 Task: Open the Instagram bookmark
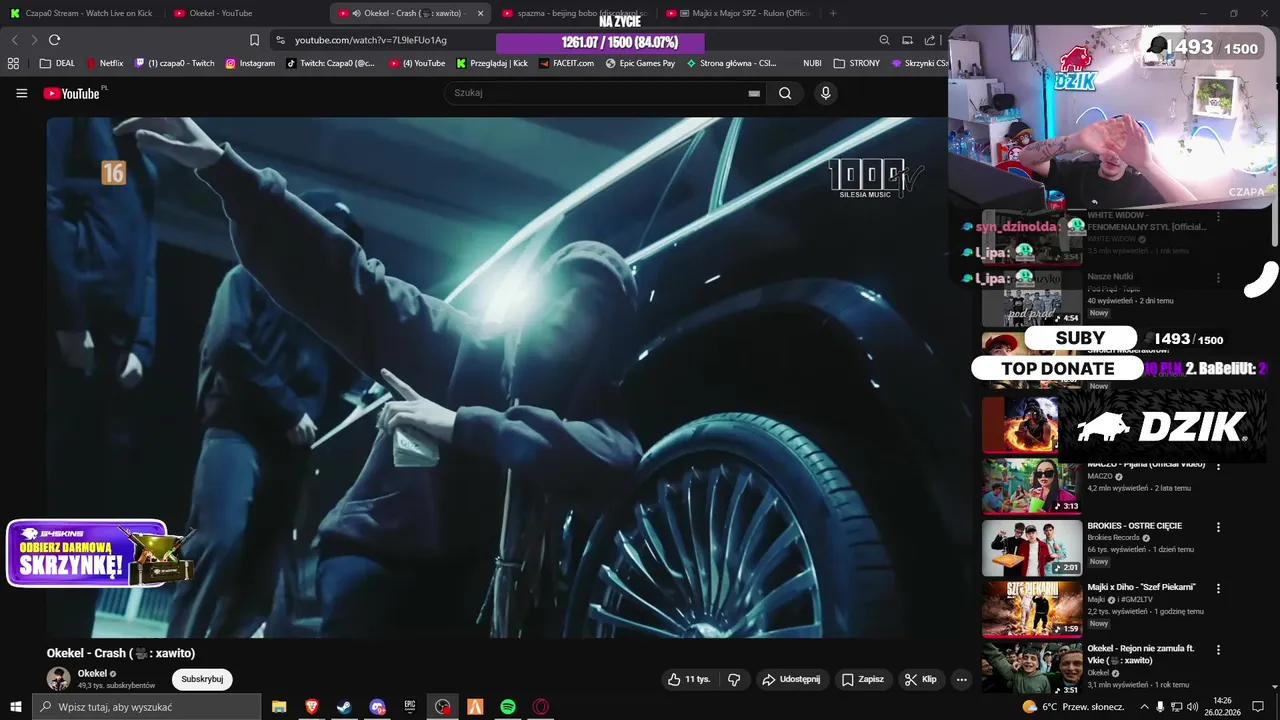[x=250, y=63]
